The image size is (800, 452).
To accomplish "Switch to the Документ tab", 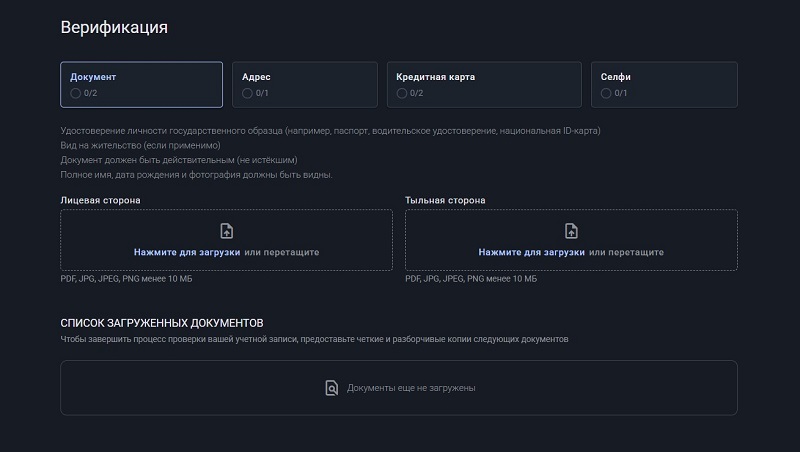I will pos(141,84).
